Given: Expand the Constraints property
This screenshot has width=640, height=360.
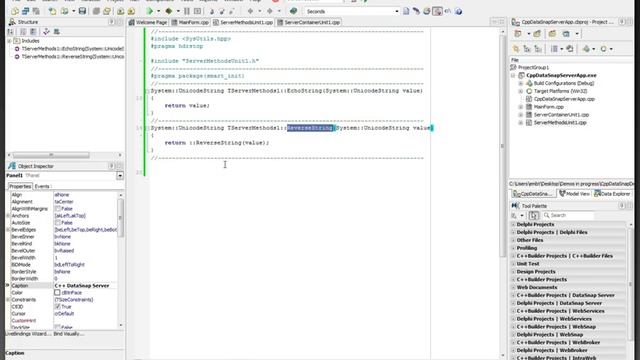Looking at the screenshot, I should click(8, 300).
